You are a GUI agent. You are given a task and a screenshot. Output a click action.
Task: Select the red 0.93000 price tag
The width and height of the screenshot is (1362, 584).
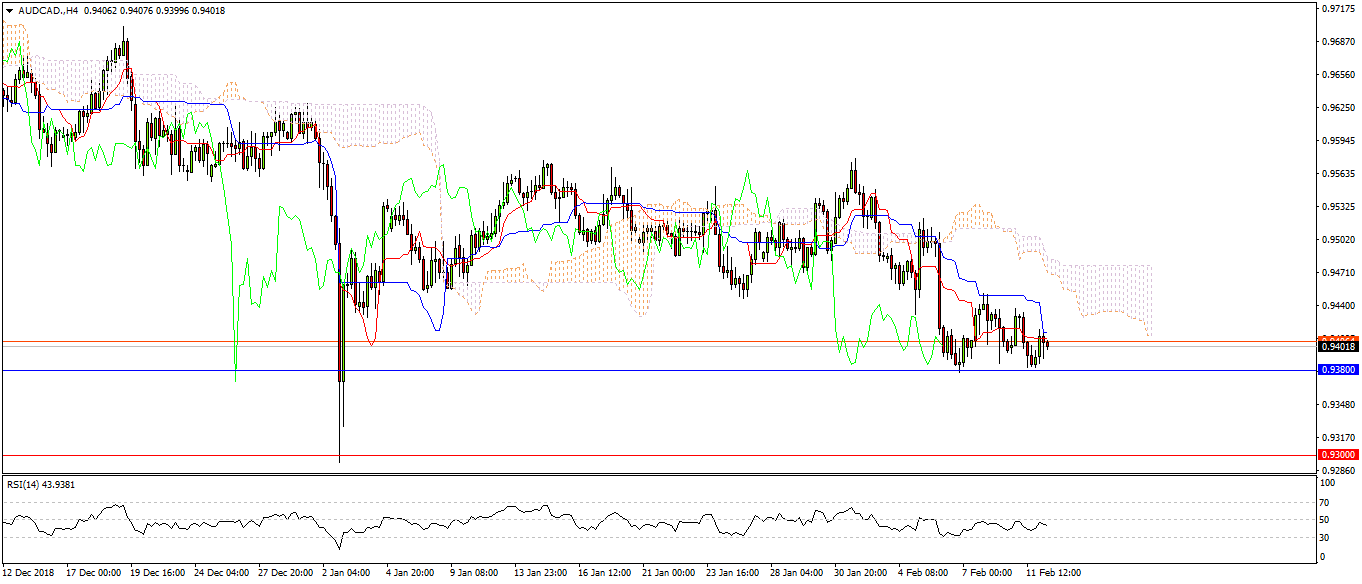click(1338, 455)
